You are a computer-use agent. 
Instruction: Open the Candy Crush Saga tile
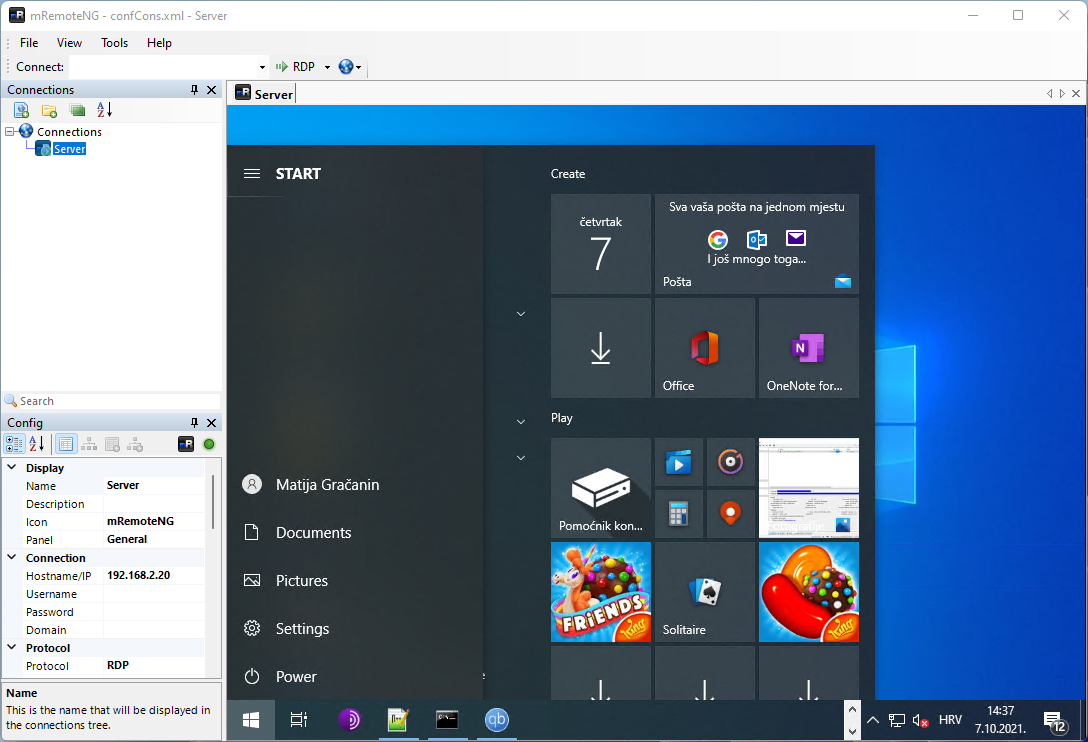[809, 592]
